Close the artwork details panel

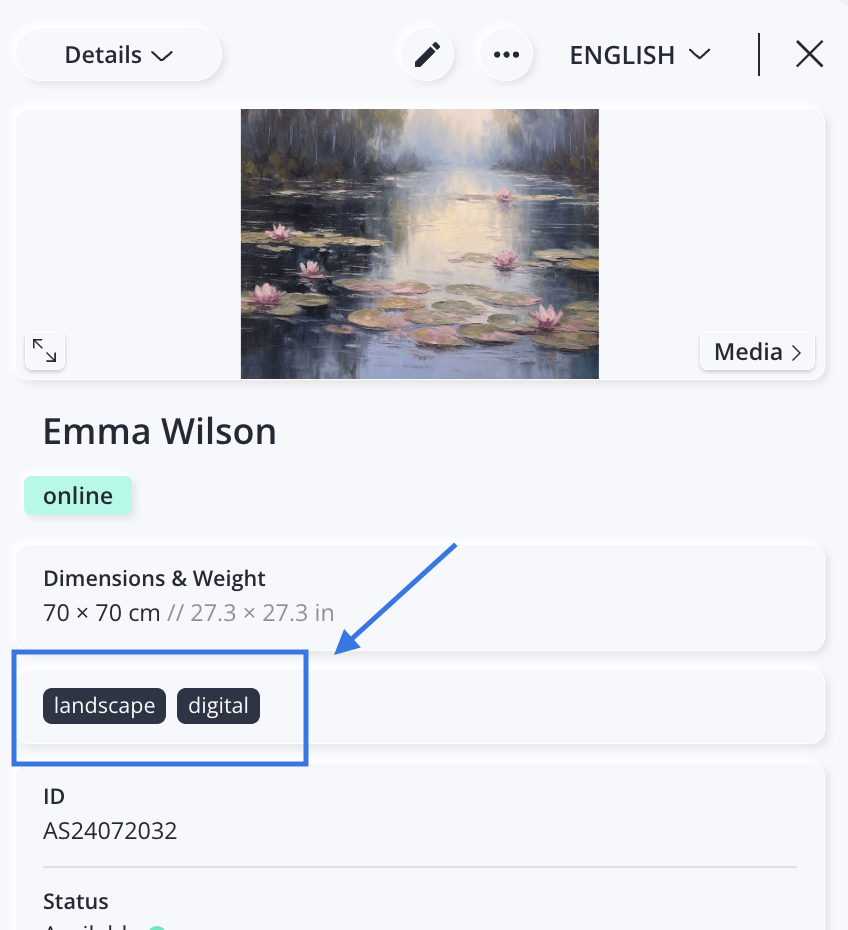pos(809,55)
